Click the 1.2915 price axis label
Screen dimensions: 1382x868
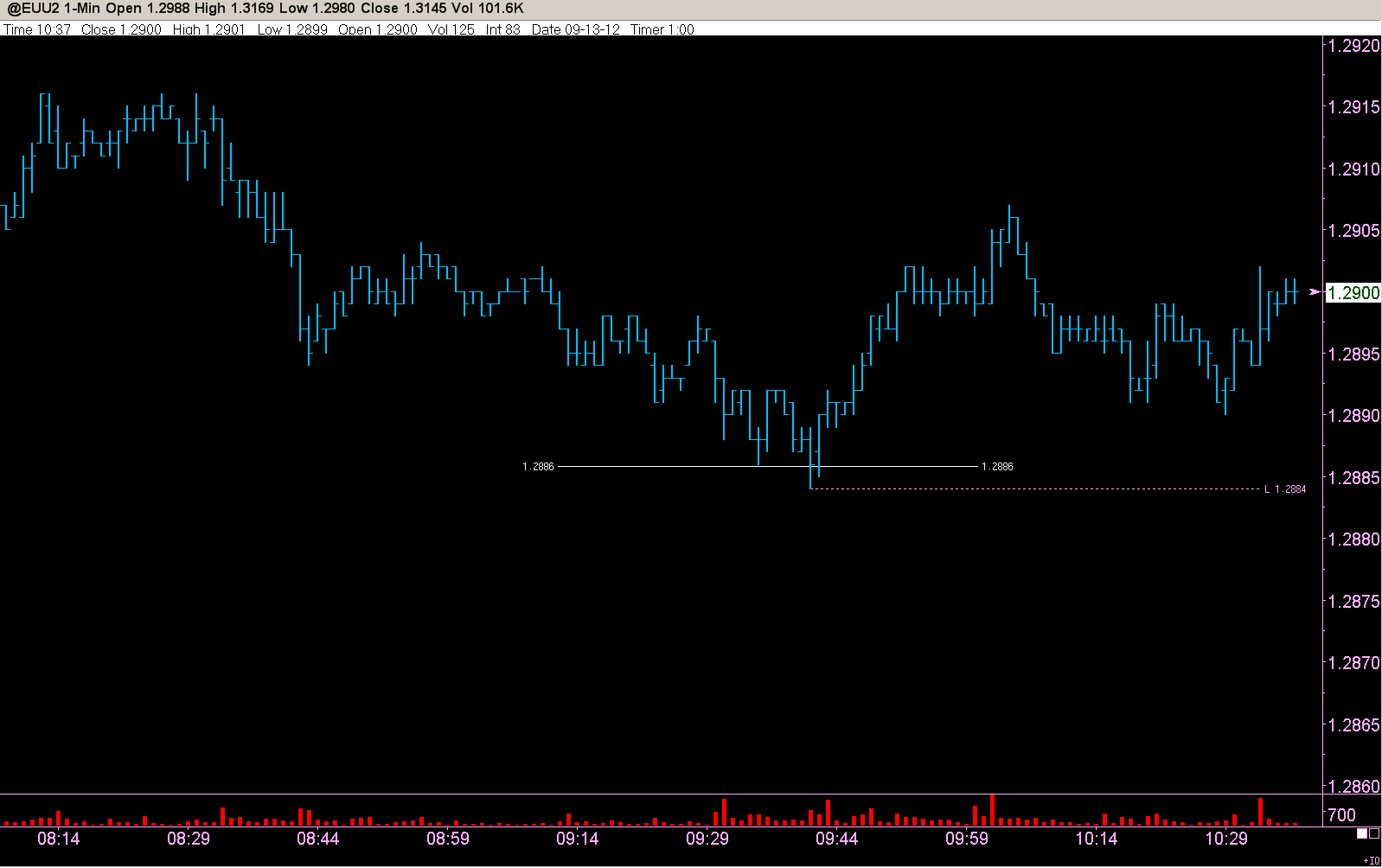pyautogui.click(x=1353, y=107)
